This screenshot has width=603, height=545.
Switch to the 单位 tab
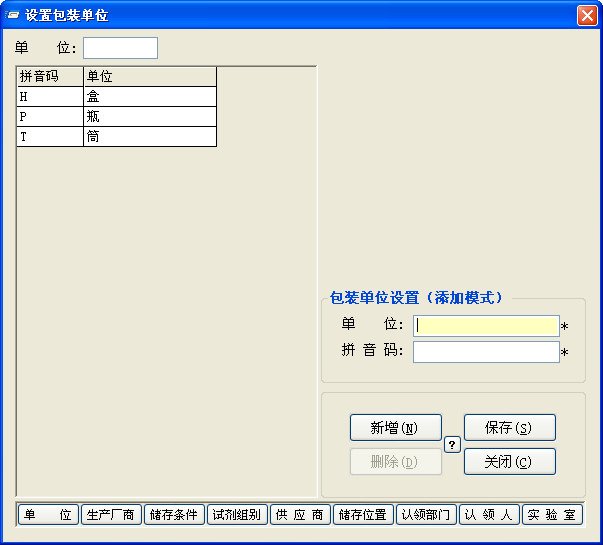tap(48, 515)
